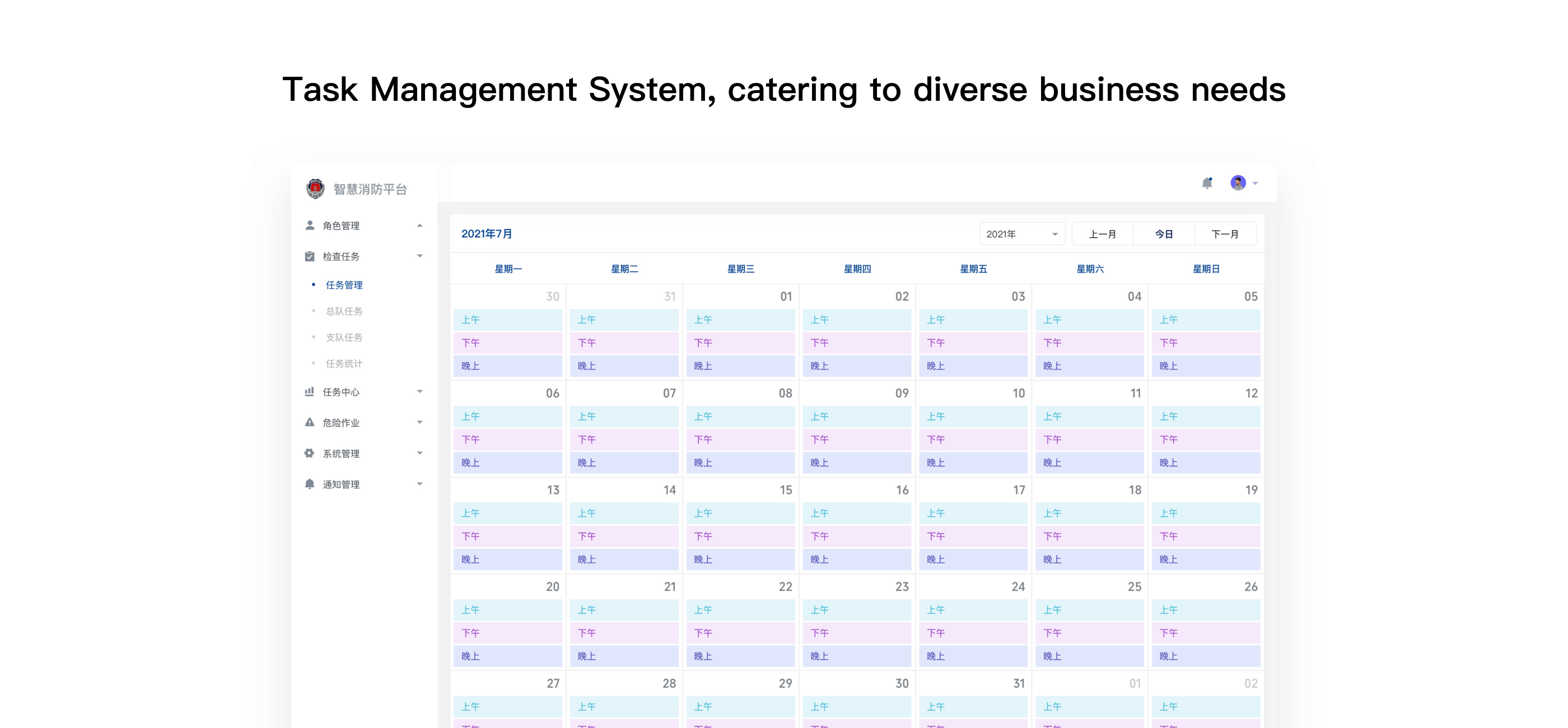Click the 智慧消防平台 logo emblem
Image resolution: width=1568 pixels, height=728 pixels.
tap(315, 189)
